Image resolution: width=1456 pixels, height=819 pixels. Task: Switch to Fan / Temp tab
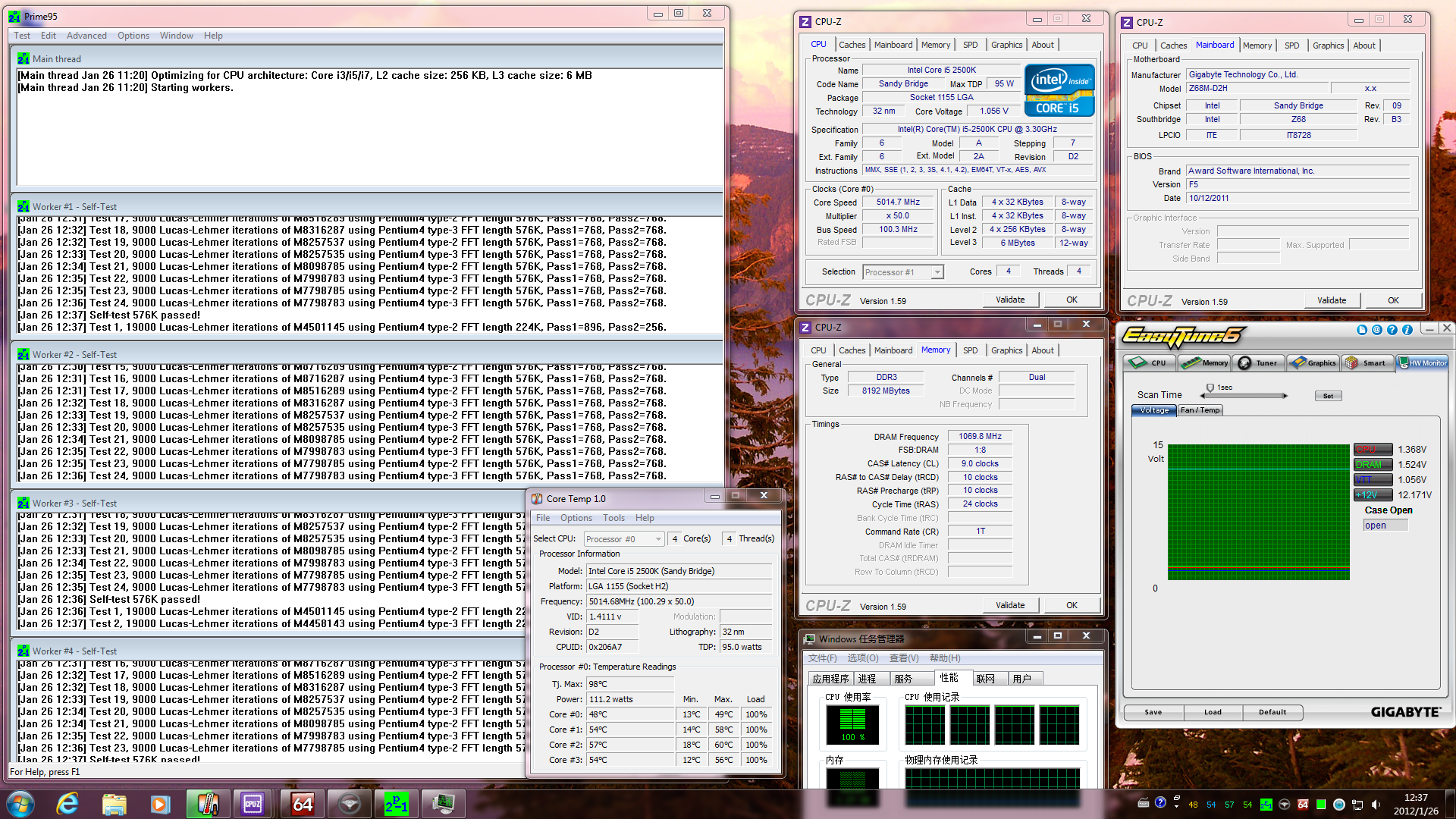coord(1200,410)
